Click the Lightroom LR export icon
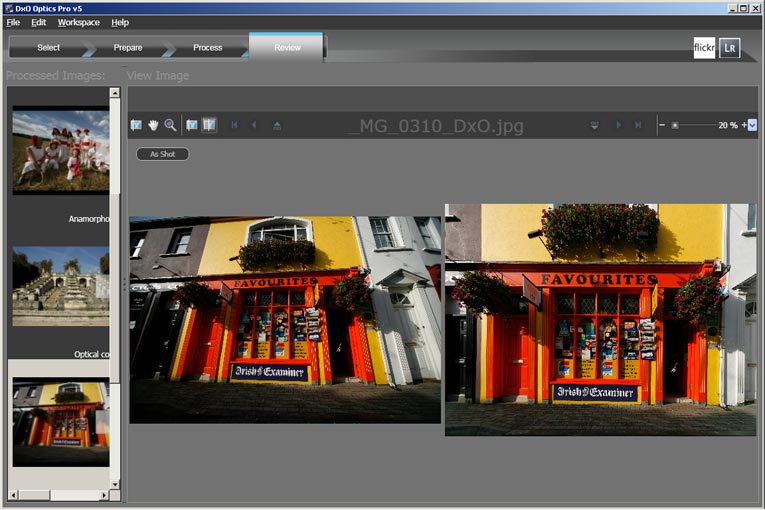The height and width of the screenshot is (510, 765). point(730,48)
